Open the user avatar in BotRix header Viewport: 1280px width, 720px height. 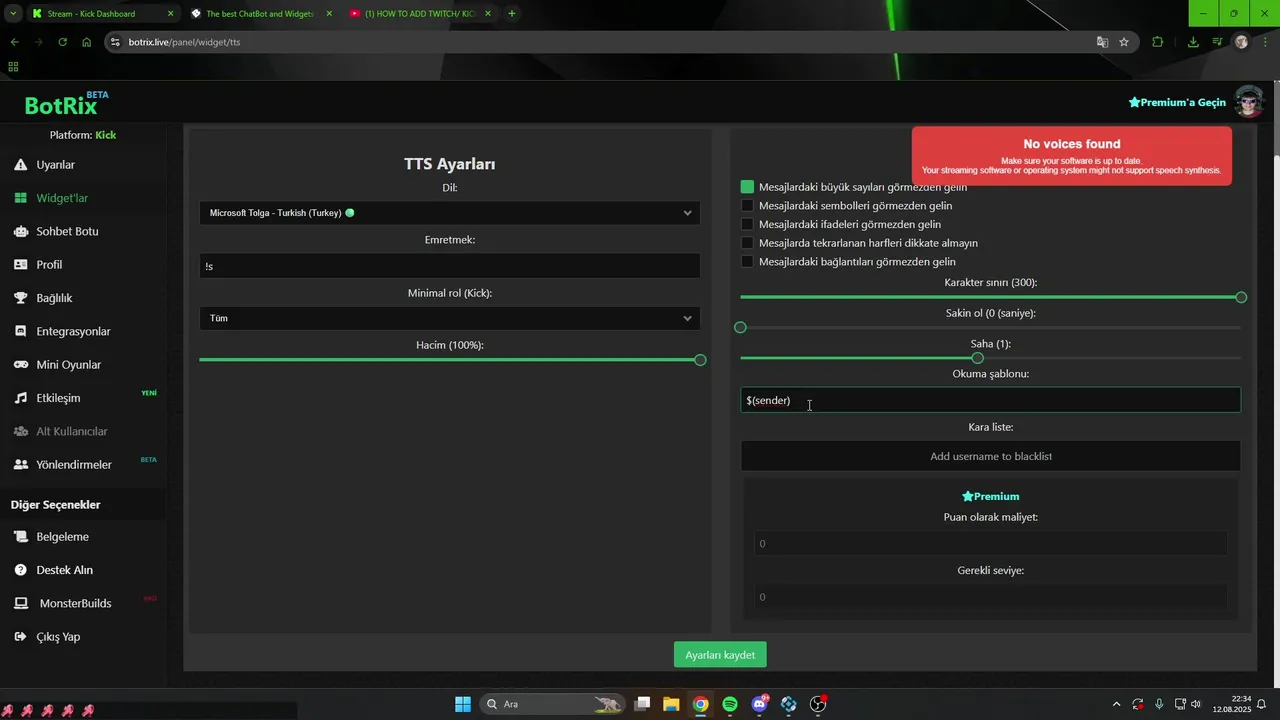1249,102
